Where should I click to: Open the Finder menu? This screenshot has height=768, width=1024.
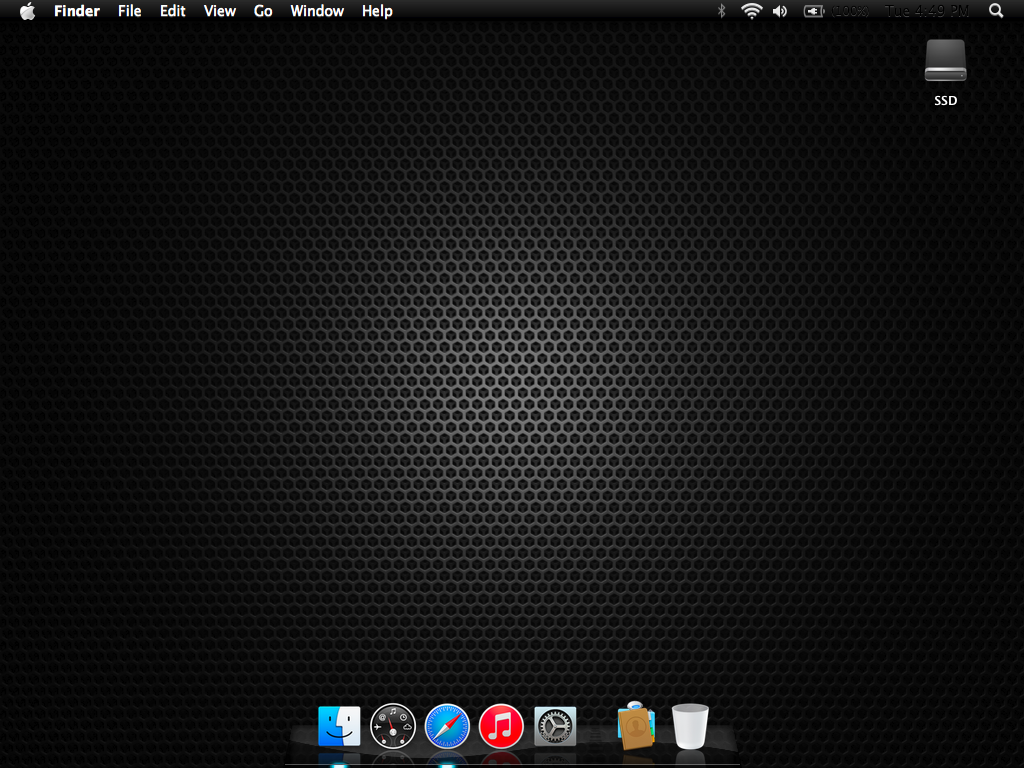(x=77, y=11)
